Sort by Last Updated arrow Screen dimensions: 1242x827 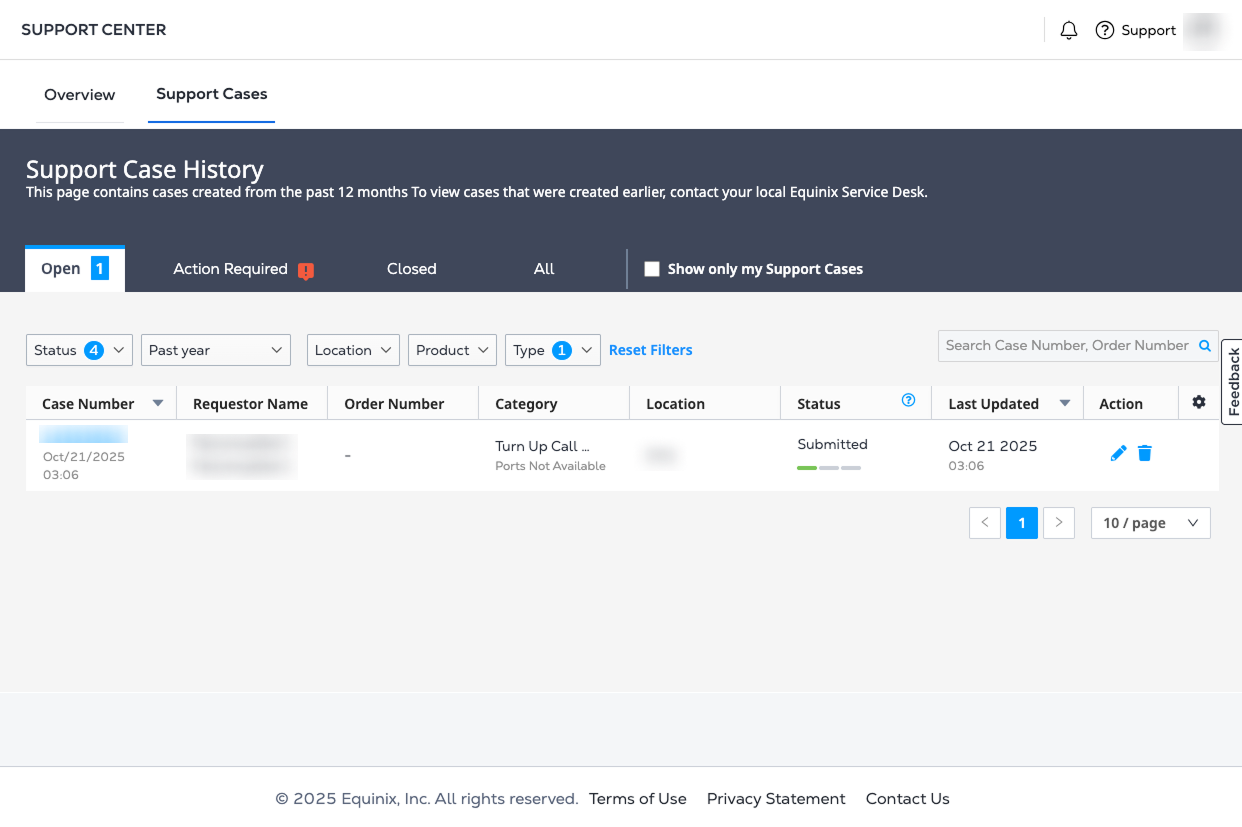(1065, 404)
